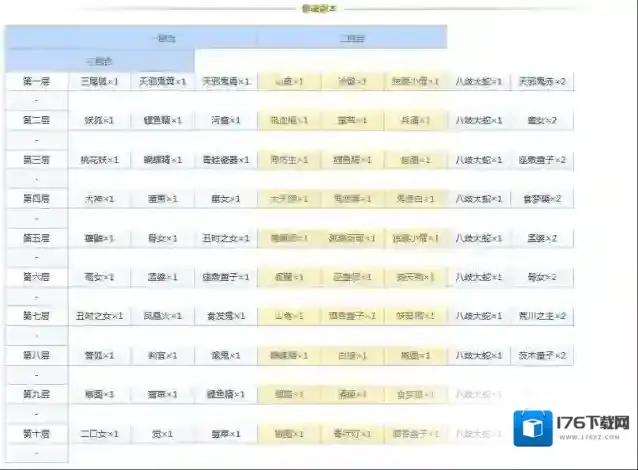Select the 骨女×2 cell
The image size is (638, 470).
point(542,277)
